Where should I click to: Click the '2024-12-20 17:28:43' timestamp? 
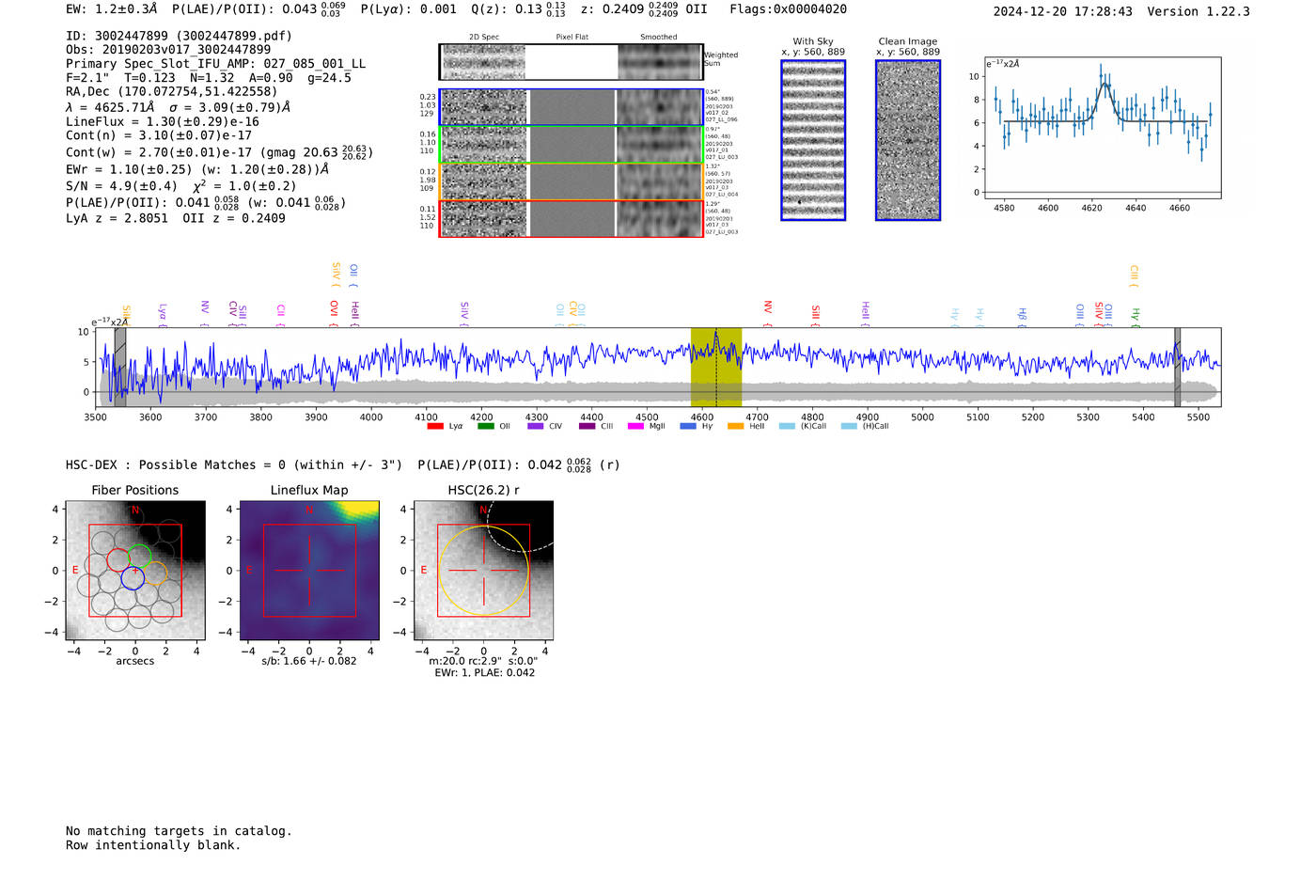pyautogui.click(x=1062, y=11)
